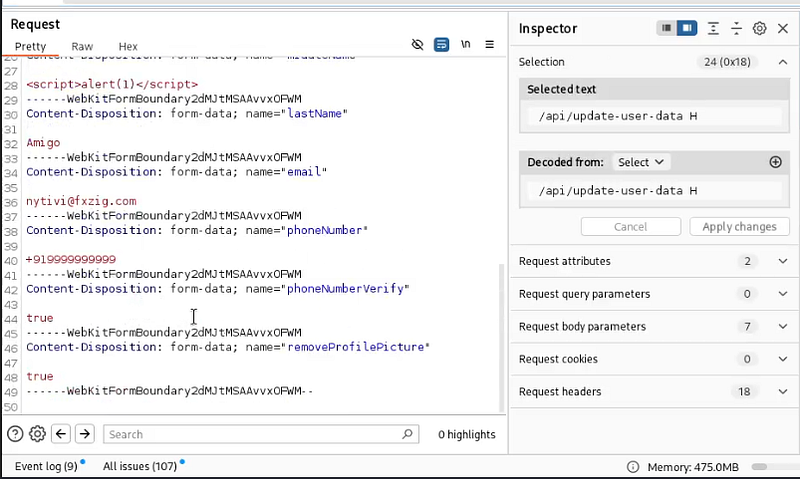
Task: Select Inspector single-column layout icon
Action: click(x=666, y=28)
